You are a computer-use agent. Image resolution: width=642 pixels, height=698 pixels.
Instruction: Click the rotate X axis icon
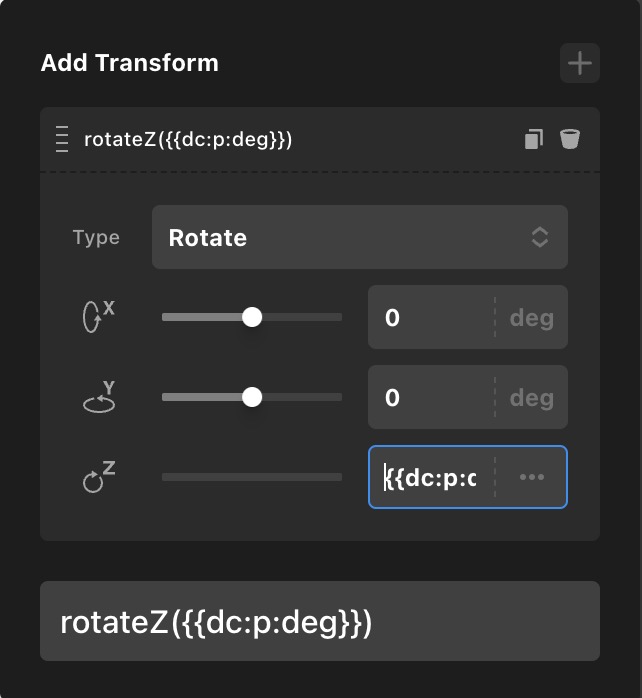tap(97, 317)
